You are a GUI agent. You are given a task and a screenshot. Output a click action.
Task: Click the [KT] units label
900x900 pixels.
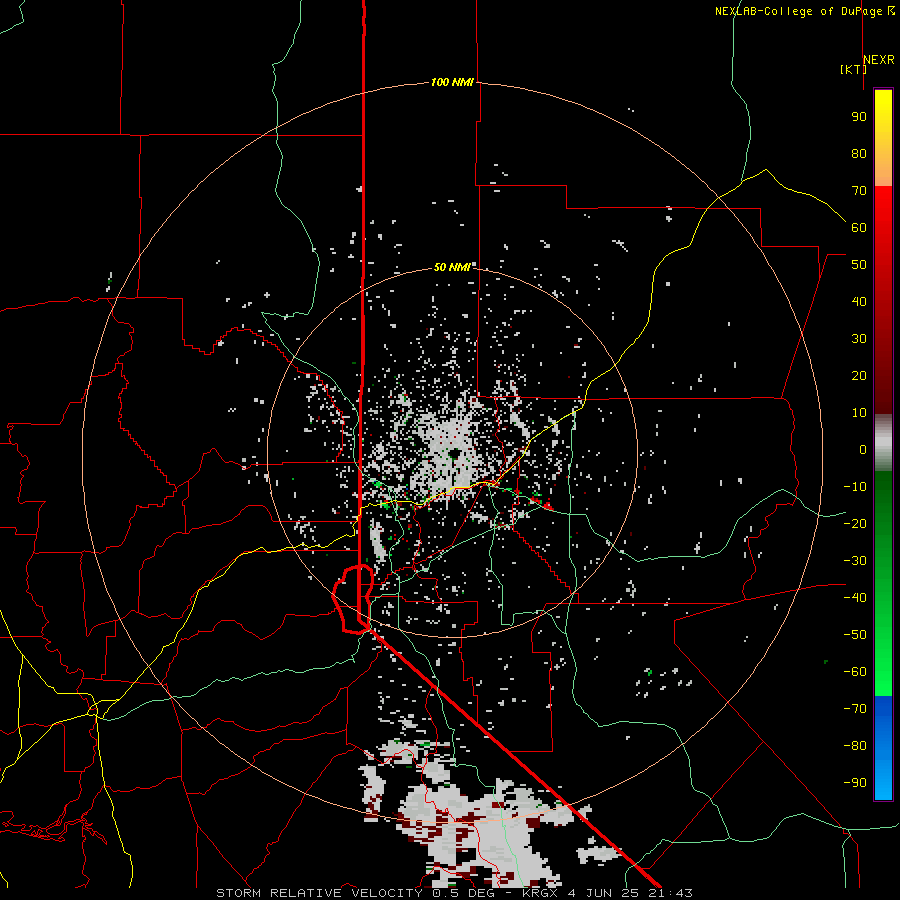click(x=853, y=69)
